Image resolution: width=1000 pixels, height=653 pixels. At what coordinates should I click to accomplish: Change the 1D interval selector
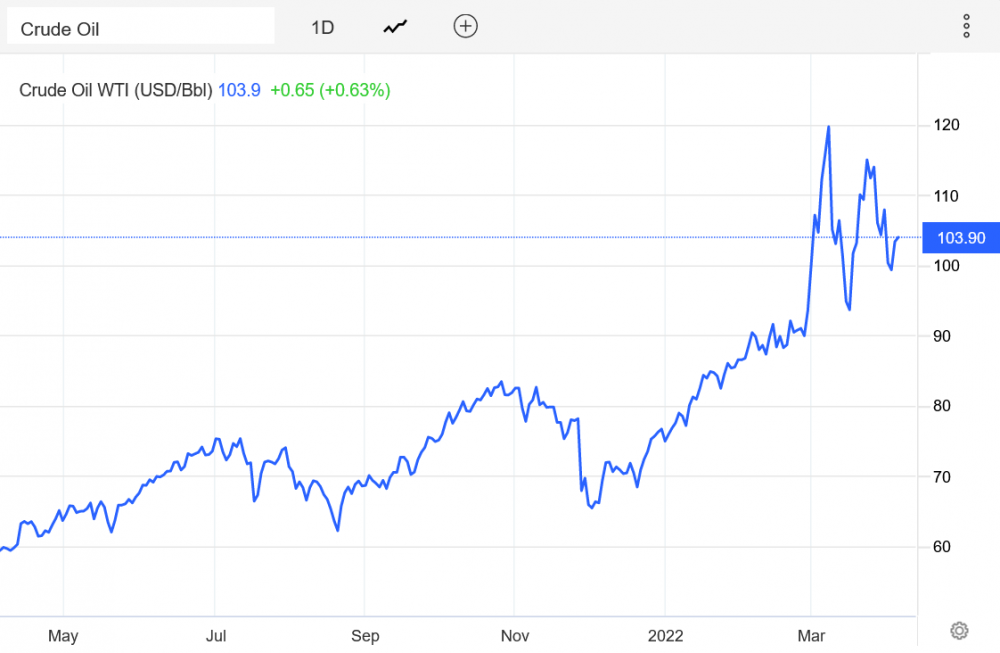(323, 27)
